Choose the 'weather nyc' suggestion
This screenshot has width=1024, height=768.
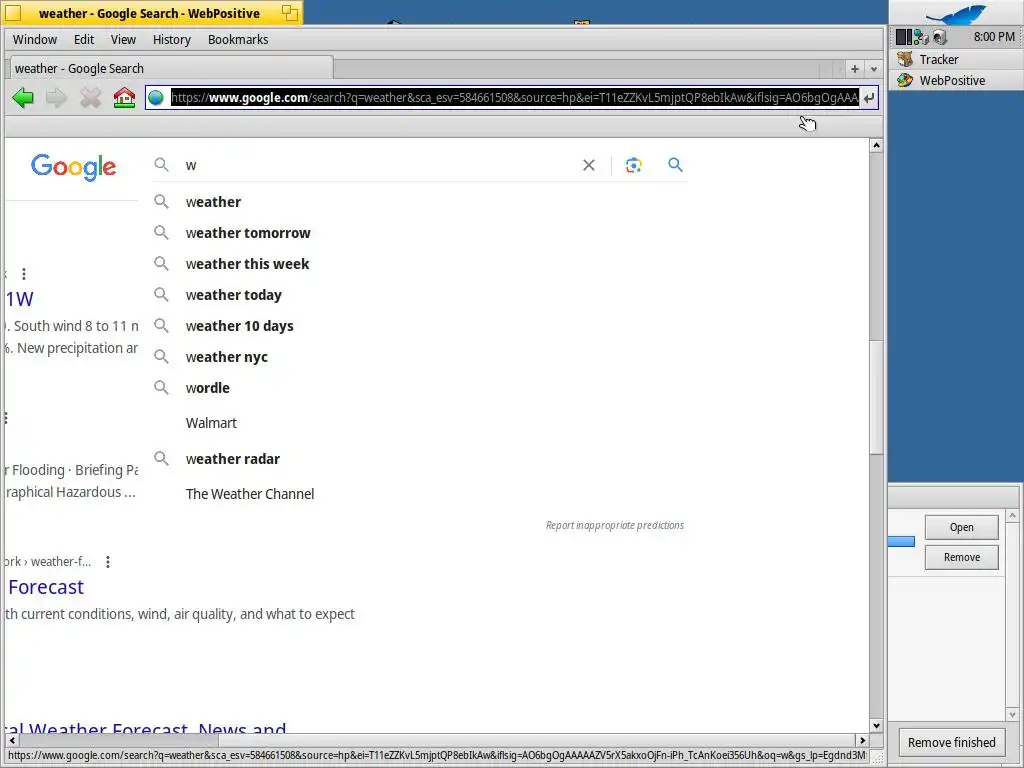(419, 357)
